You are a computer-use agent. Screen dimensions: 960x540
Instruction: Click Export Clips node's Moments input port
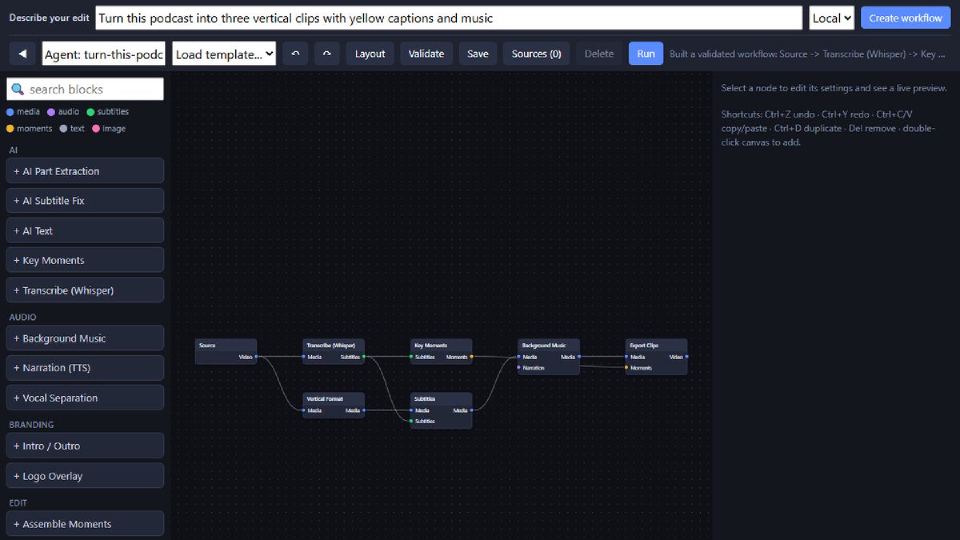[626, 367]
